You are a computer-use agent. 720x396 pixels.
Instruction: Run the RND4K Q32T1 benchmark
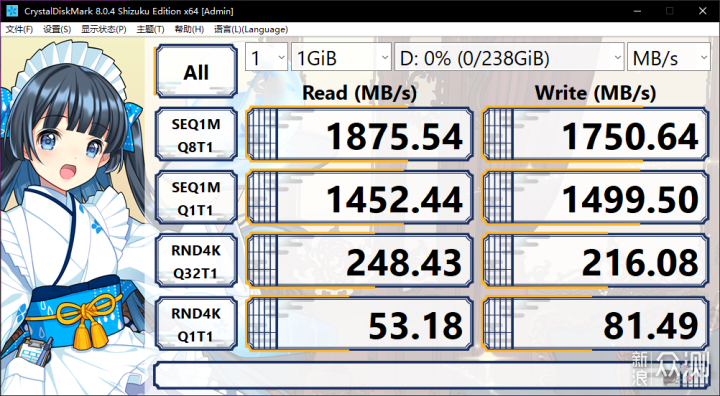(197, 261)
